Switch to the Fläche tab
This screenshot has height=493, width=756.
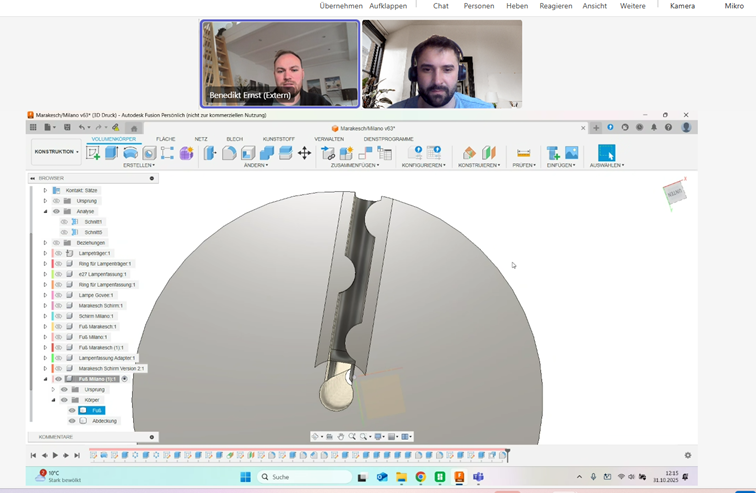[166, 139]
